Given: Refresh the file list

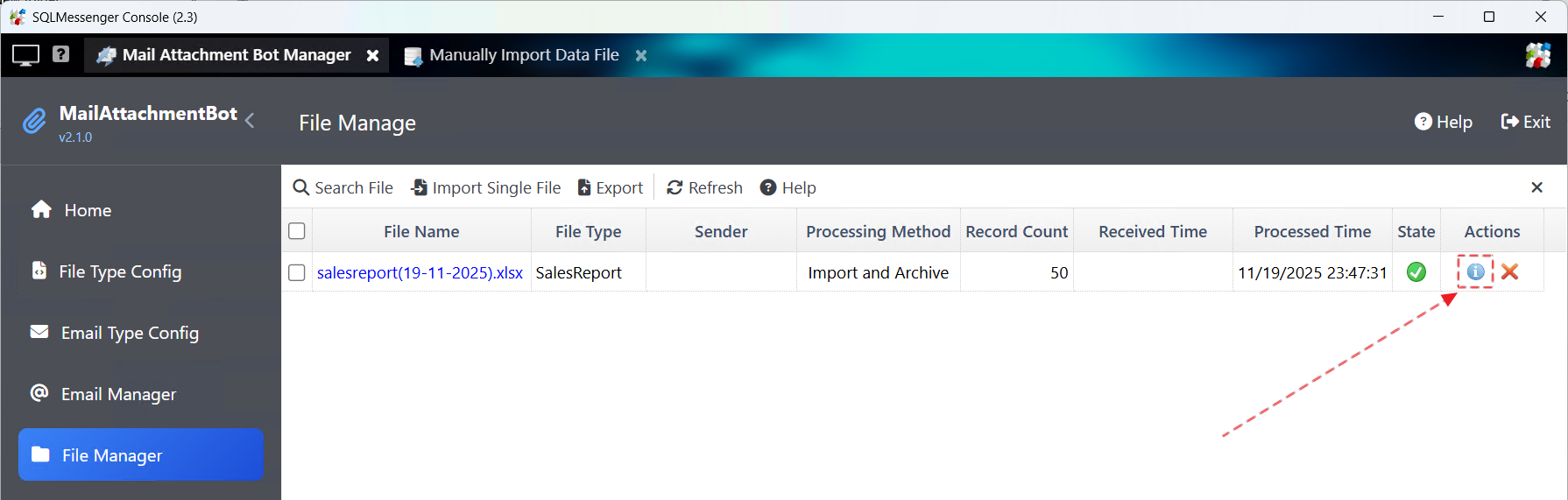Looking at the screenshot, I should (704, 187).
